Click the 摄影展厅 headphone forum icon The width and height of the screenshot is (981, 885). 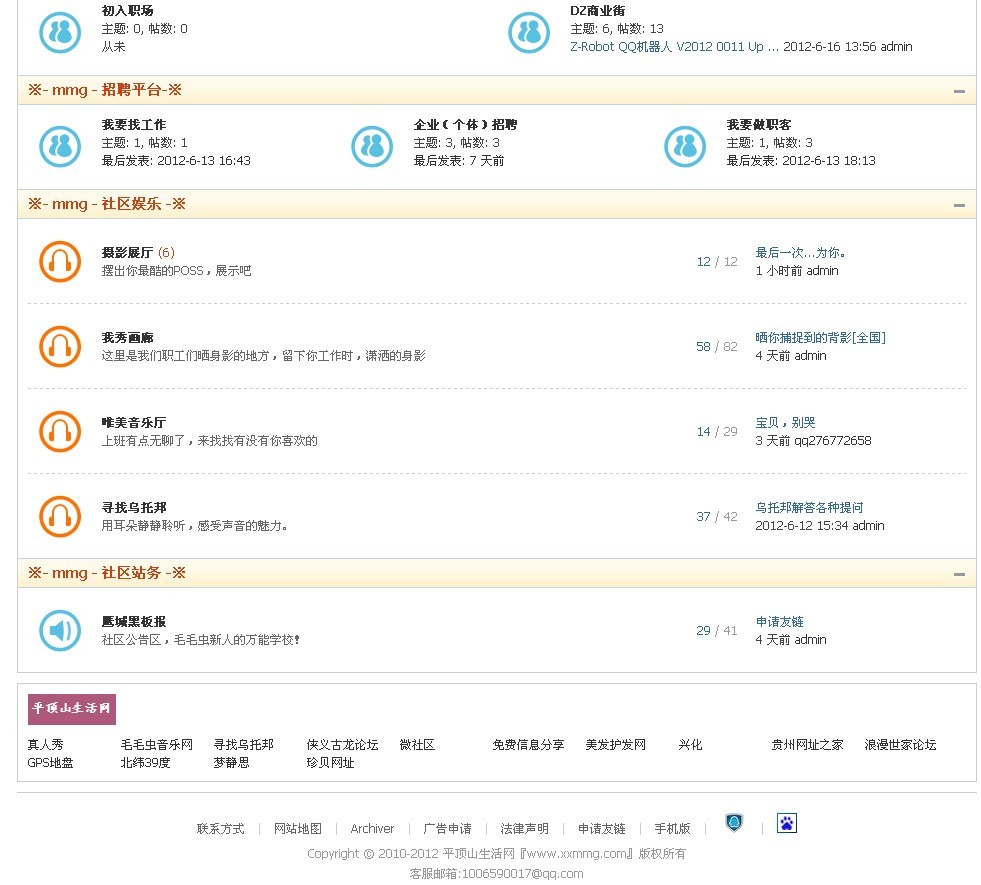coord(59,262)
